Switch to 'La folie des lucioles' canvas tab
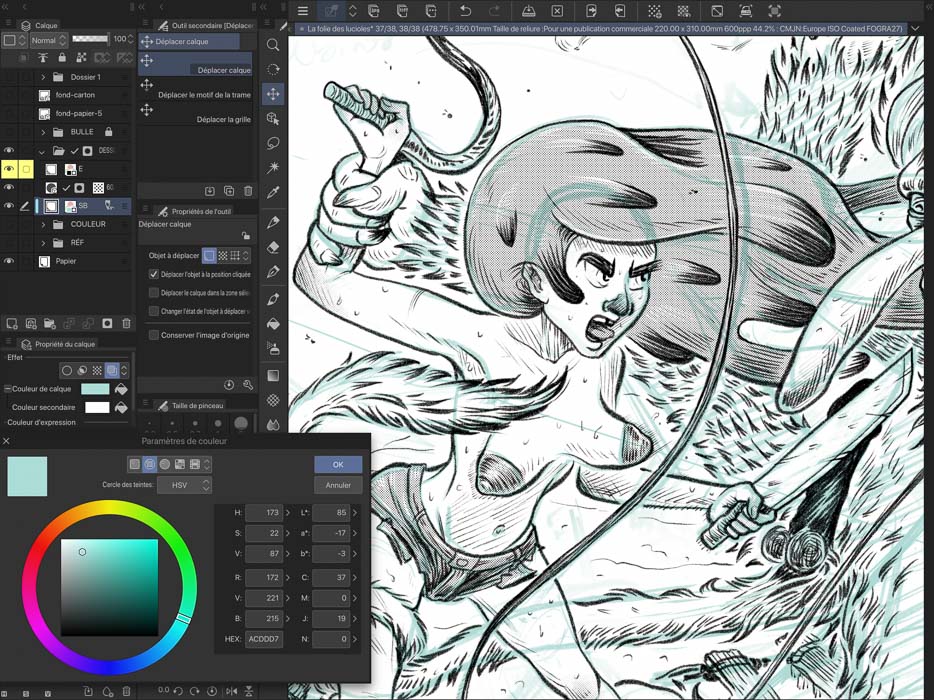Viewport: 934px width, 700px height. (x=400, y=29)
